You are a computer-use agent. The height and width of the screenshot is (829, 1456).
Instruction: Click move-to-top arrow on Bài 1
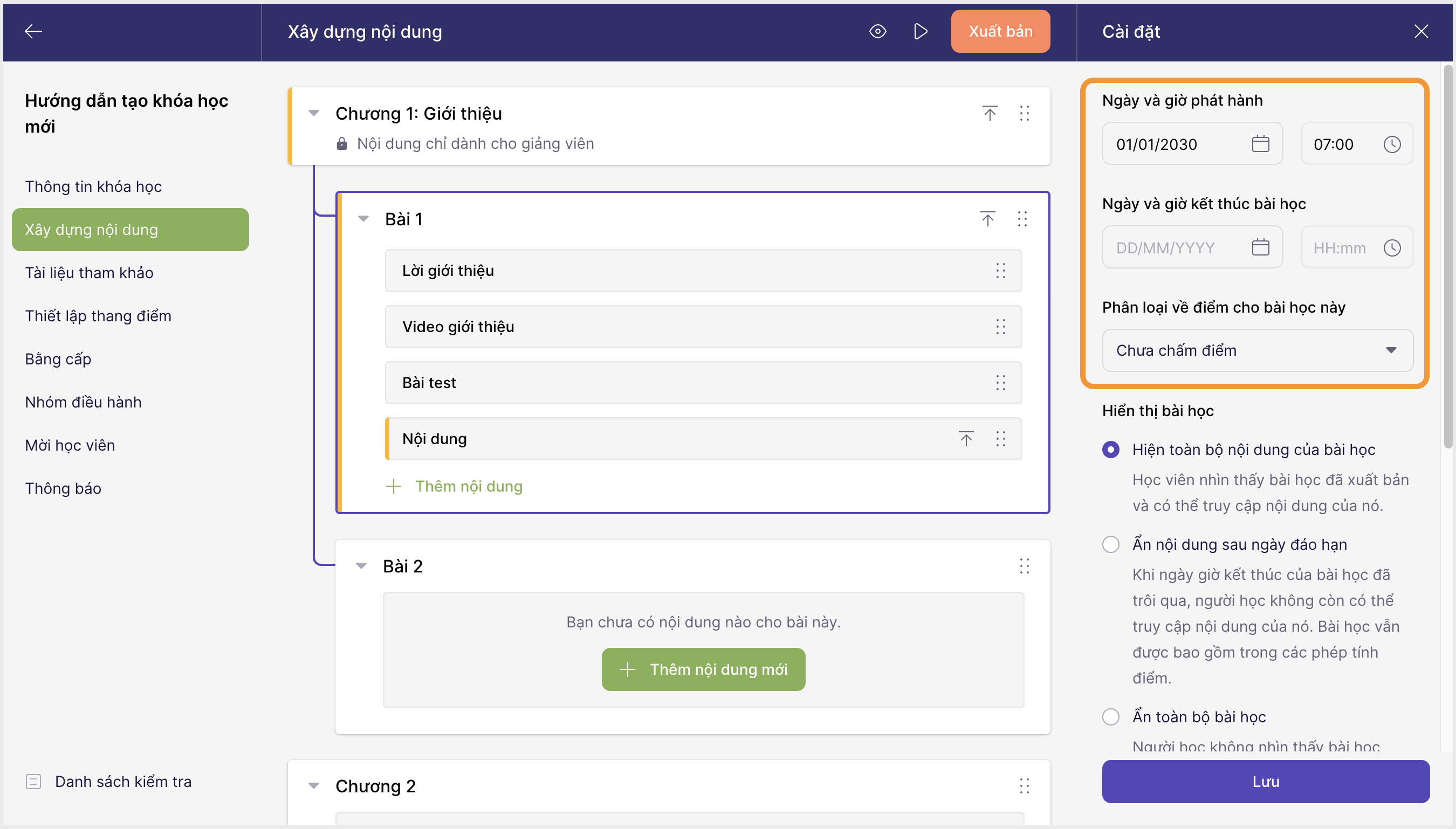tap(987, 219)
